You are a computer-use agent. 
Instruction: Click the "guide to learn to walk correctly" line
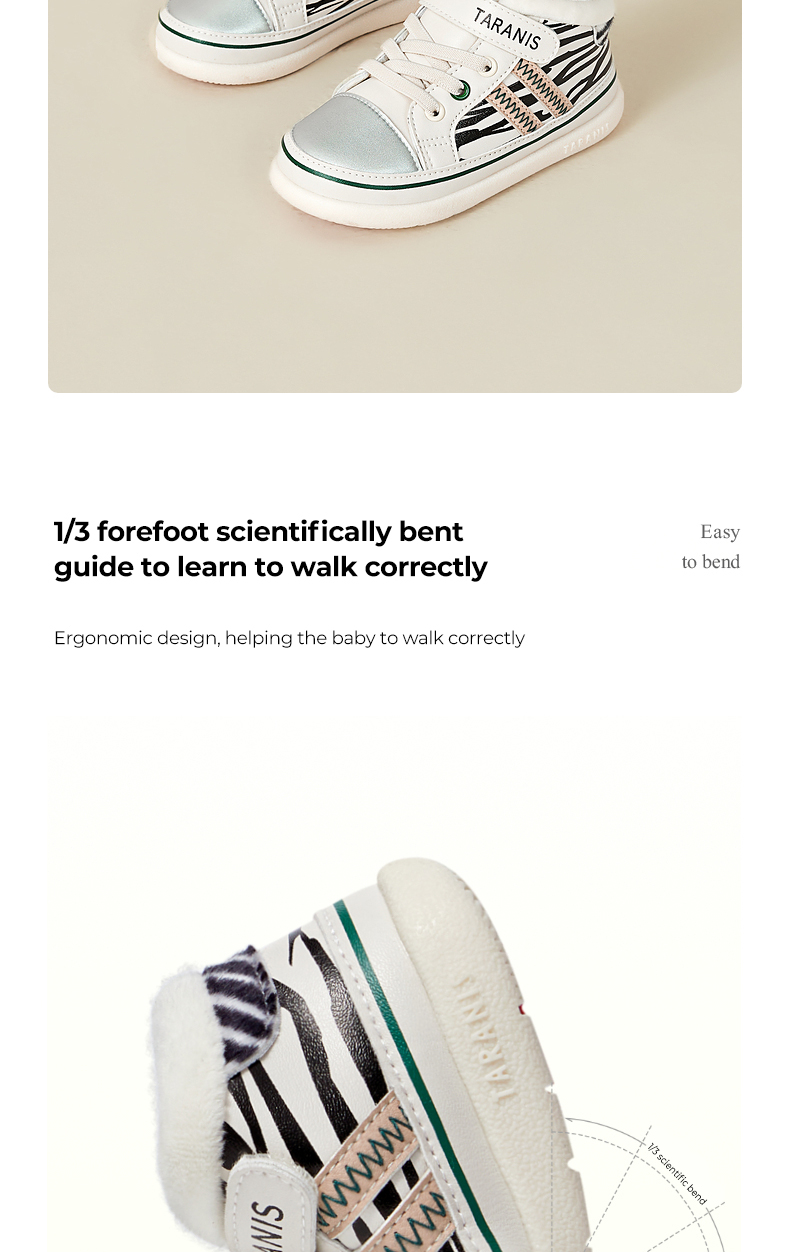pos(270,567)
